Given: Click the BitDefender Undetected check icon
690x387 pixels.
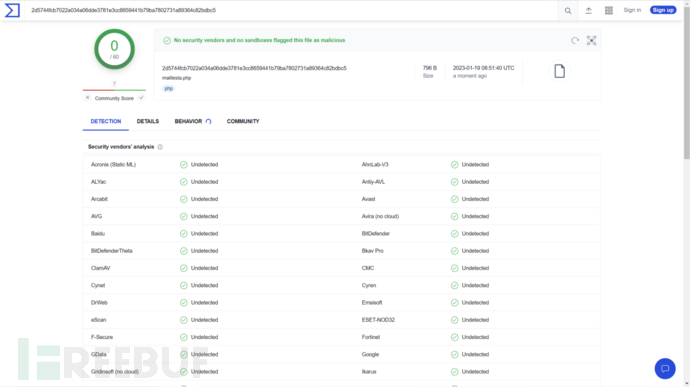Looking at the screenshot, I should (x=454, y=234).
